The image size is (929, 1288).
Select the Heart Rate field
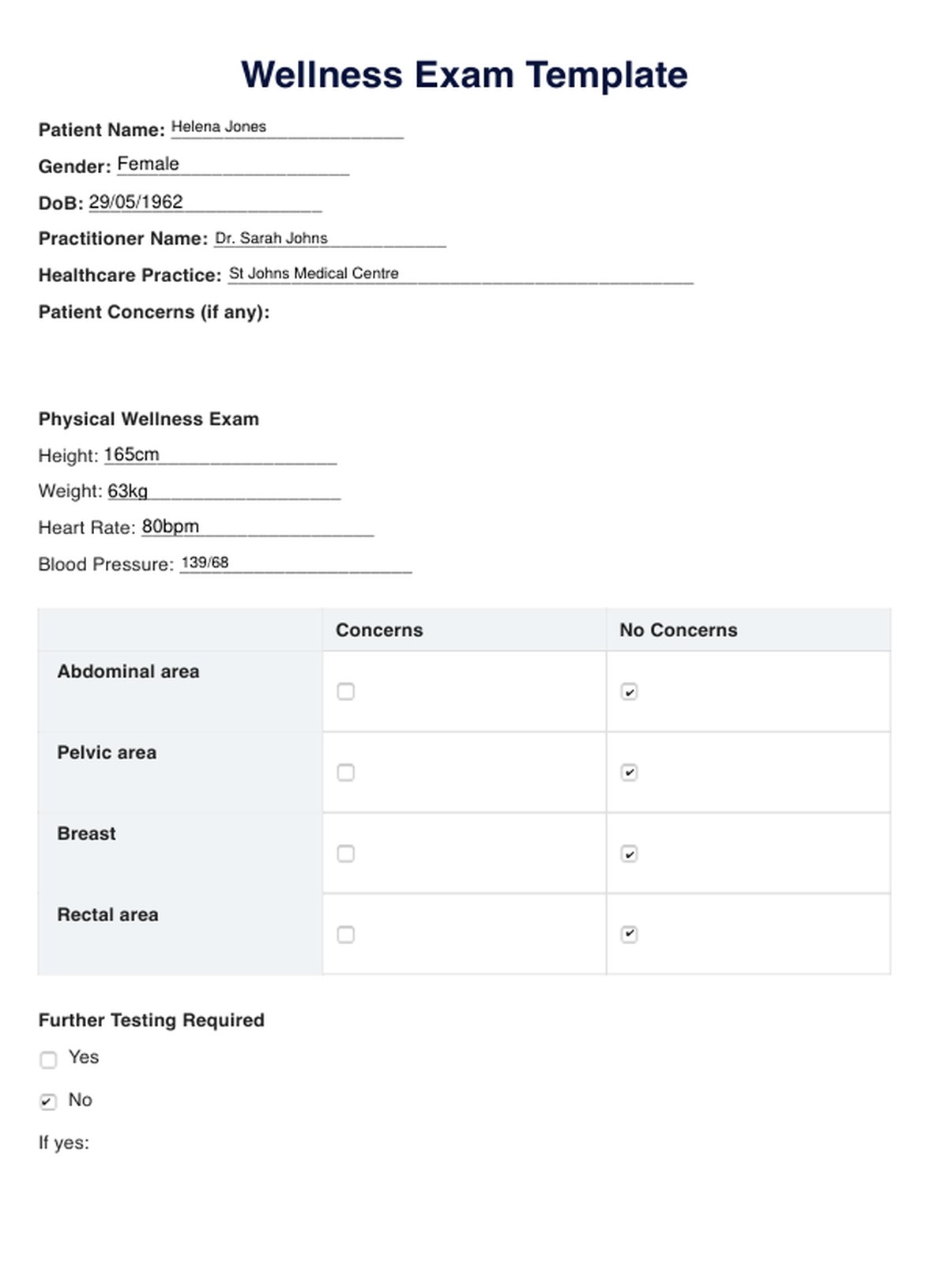257,527
